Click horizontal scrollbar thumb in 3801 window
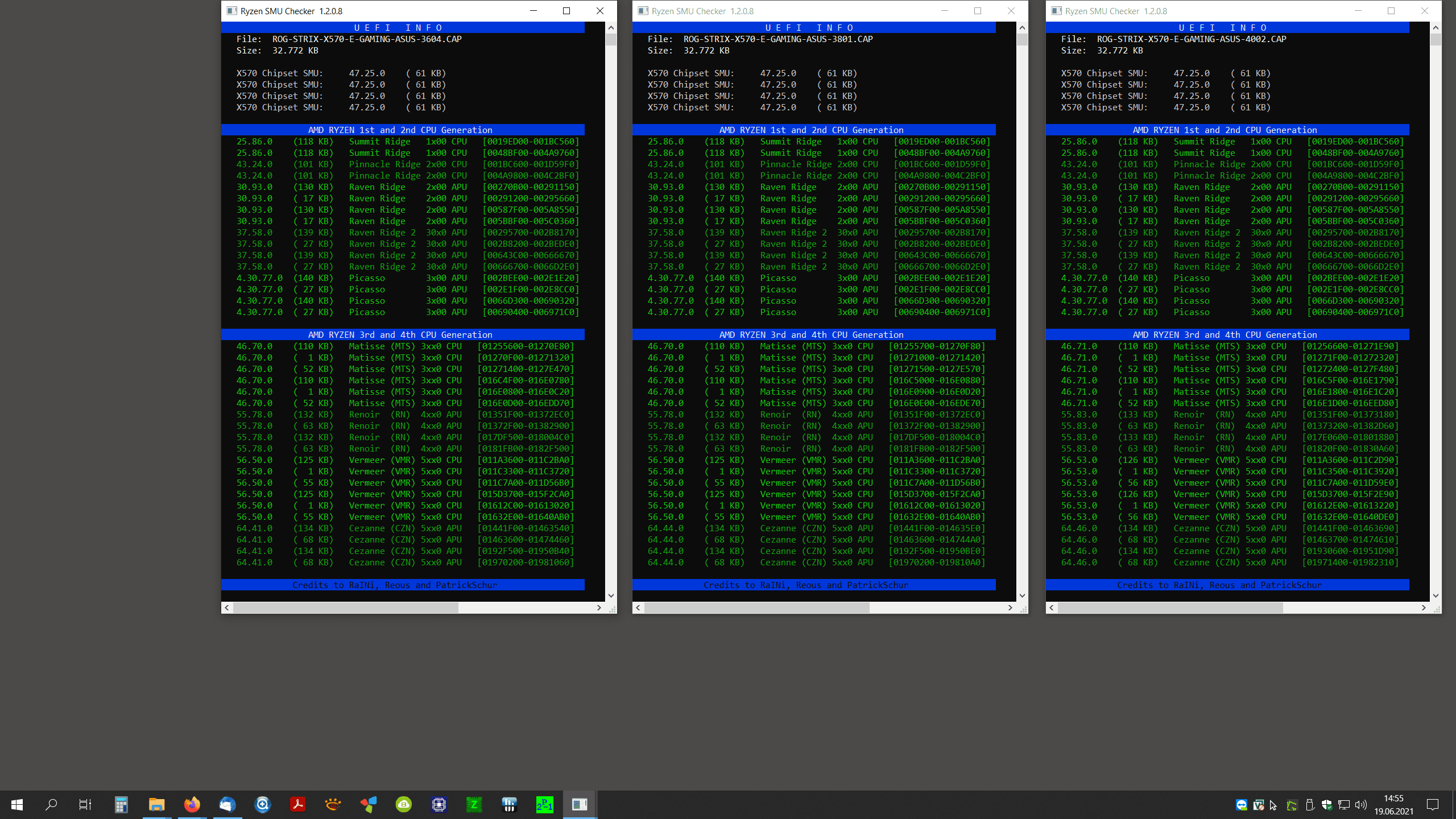The image size is (1456, 819). [757, 607]
